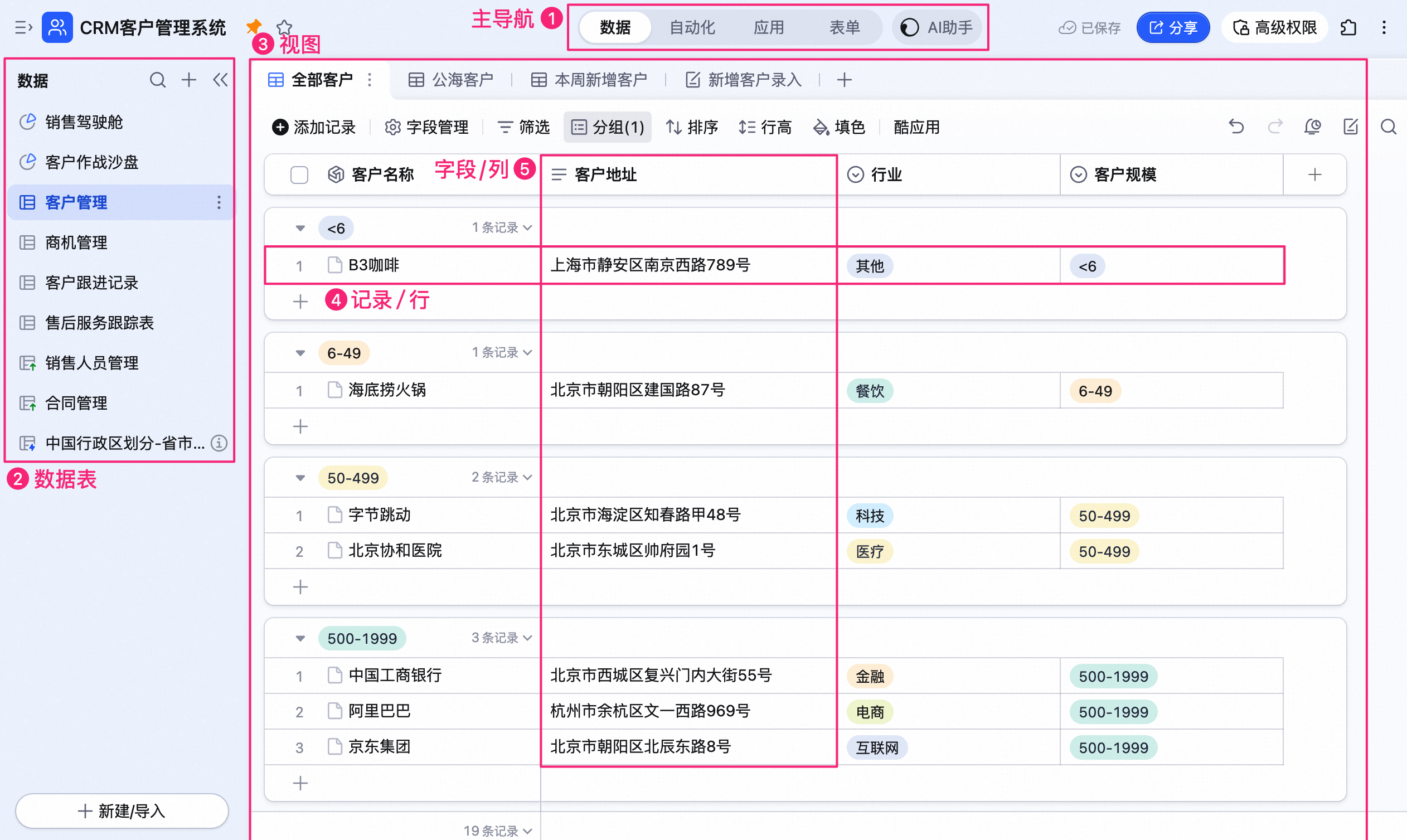Switch to the 应用 main tab
Screen dimensions: 1407x840
click(x=769, y=27)
